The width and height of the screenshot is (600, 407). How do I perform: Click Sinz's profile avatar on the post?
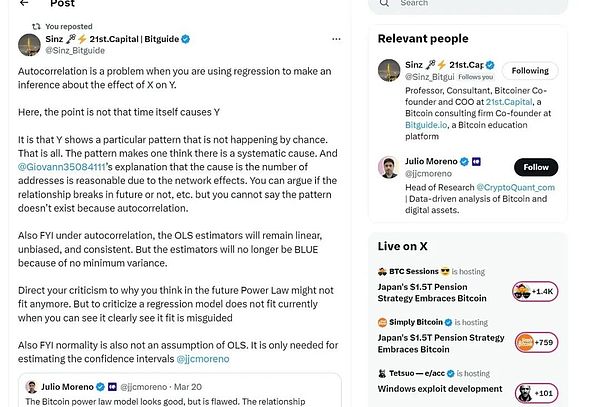(x=30, y=44)
